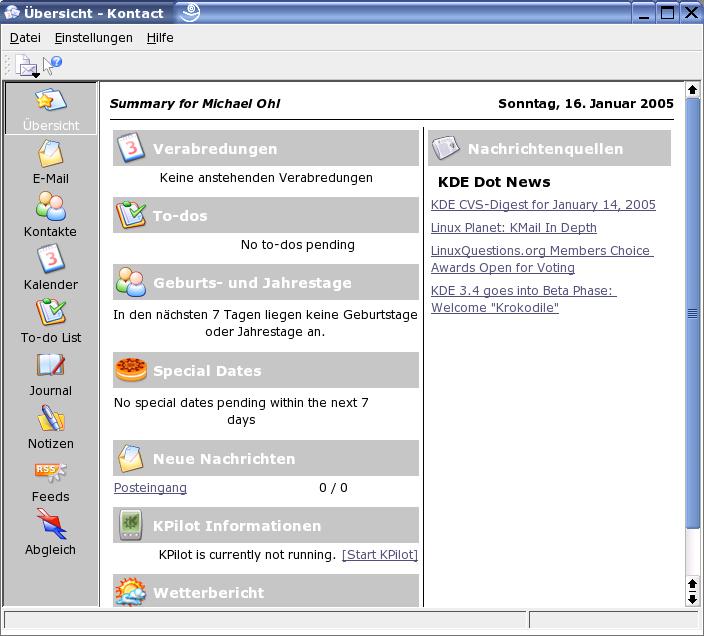Switch to the Notizen module
This screenshot has width=704, height=636.
click(51, 427)
